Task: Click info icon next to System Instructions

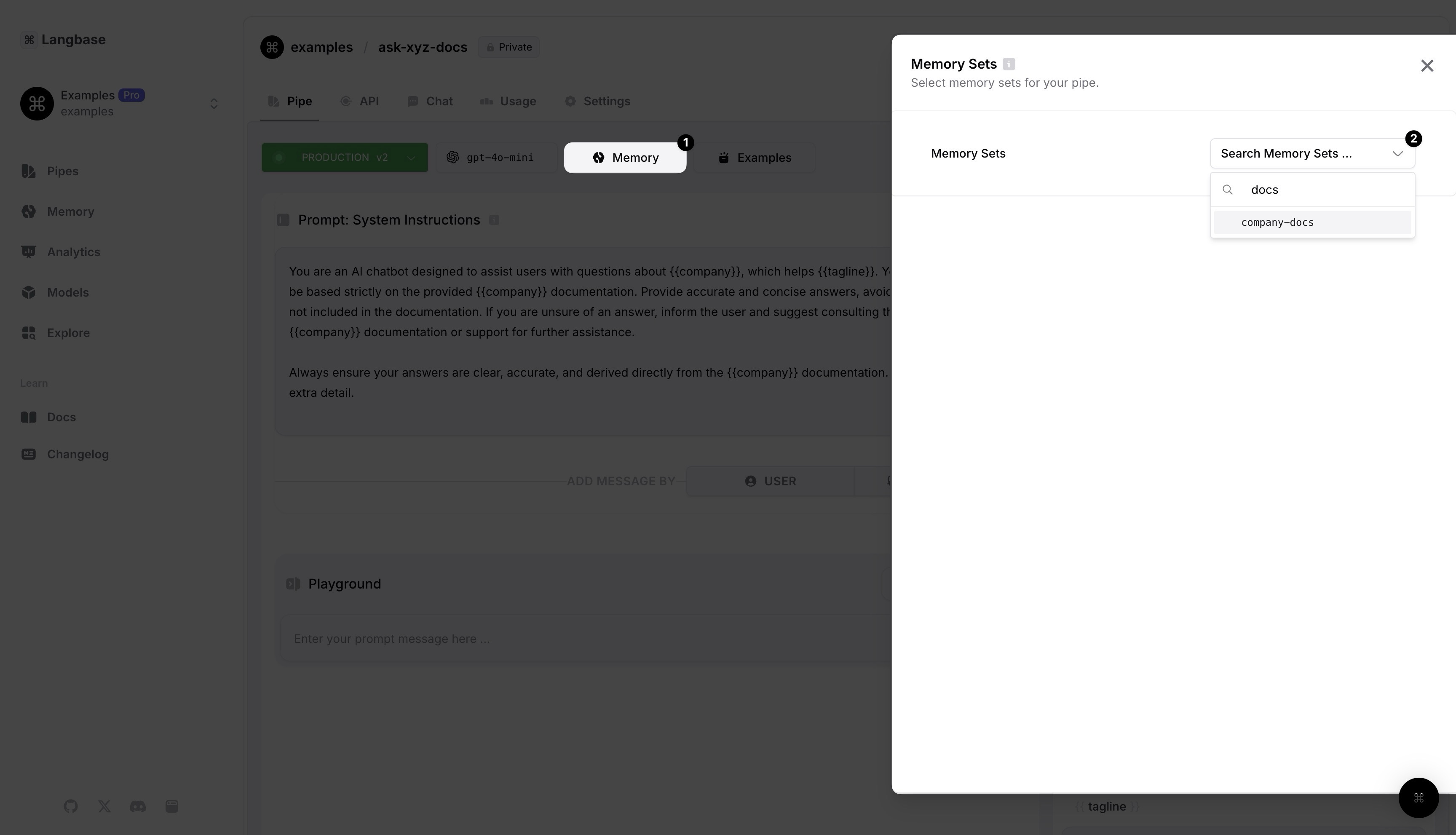Action: 494,220
